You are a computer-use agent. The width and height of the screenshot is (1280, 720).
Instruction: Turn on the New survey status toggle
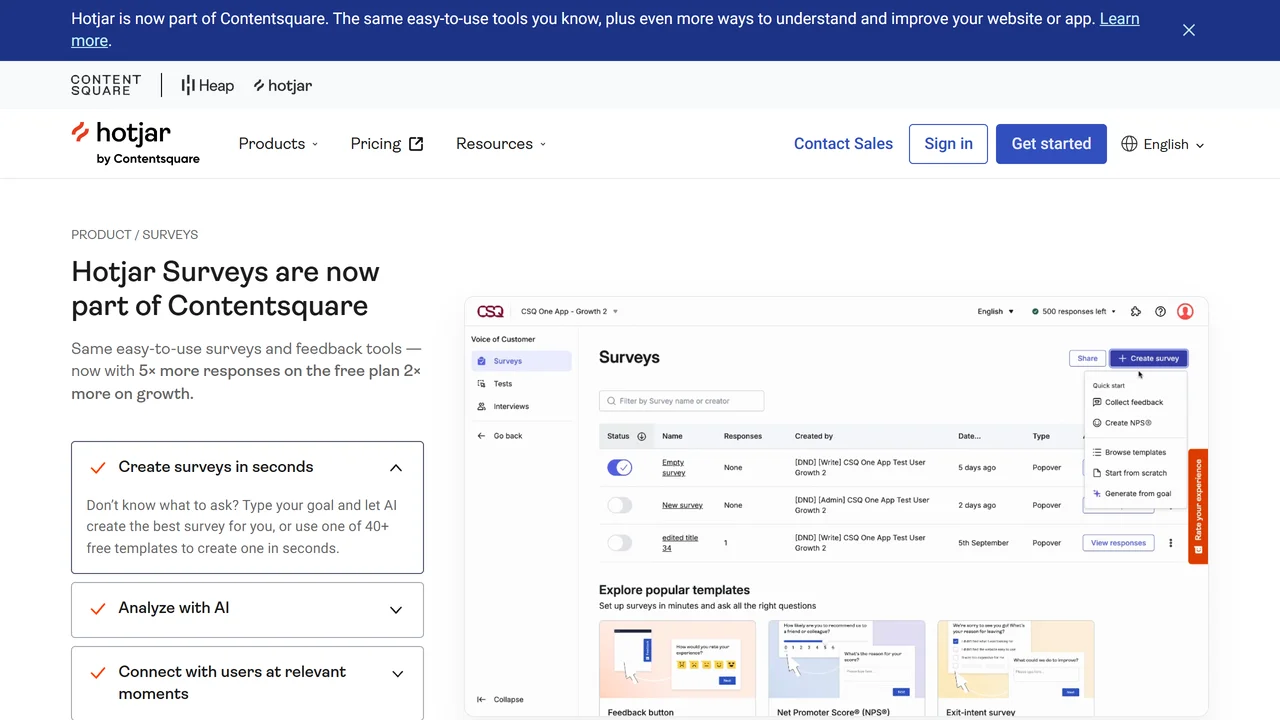click(620, 505)
